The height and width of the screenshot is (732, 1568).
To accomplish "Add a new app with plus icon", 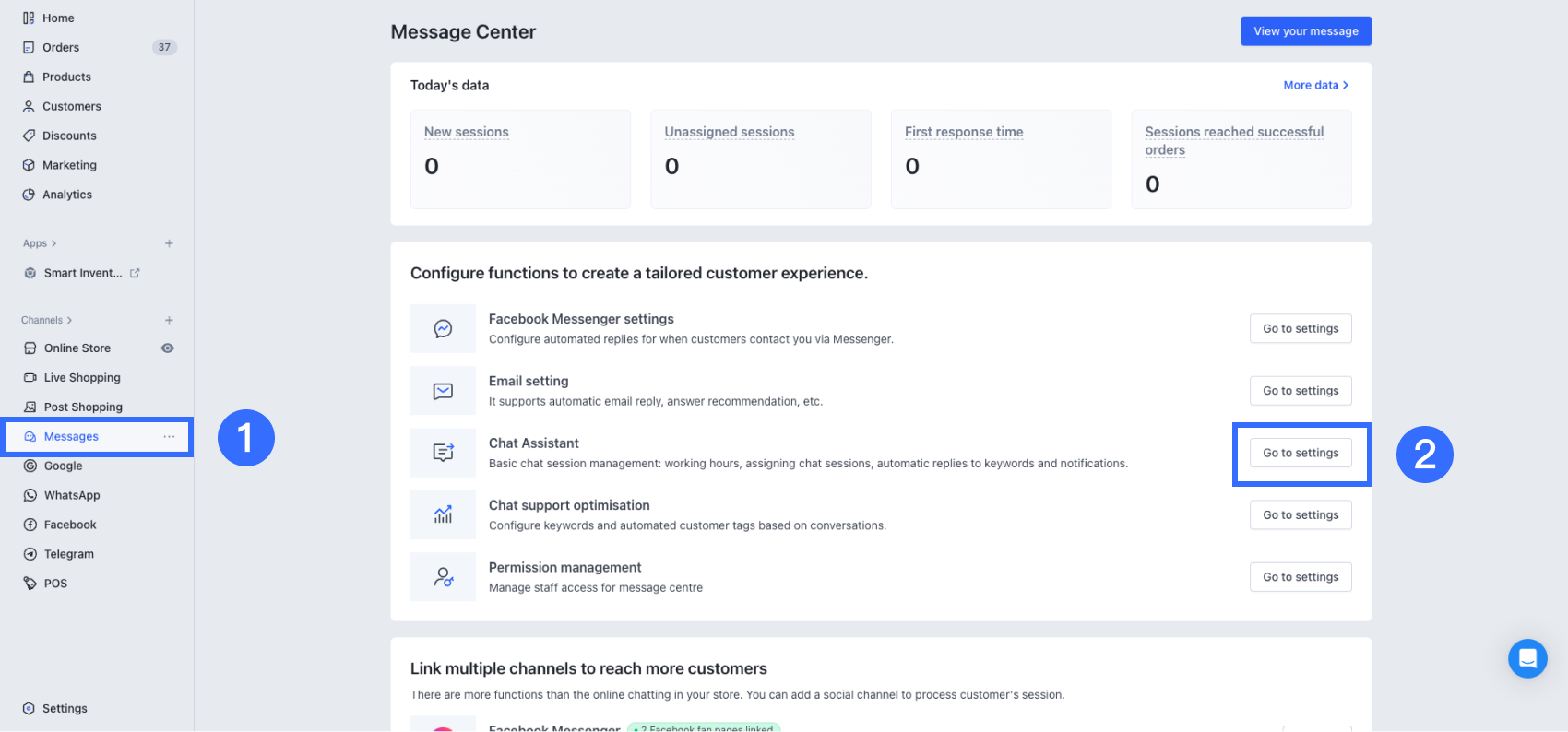I will point(169,243).
